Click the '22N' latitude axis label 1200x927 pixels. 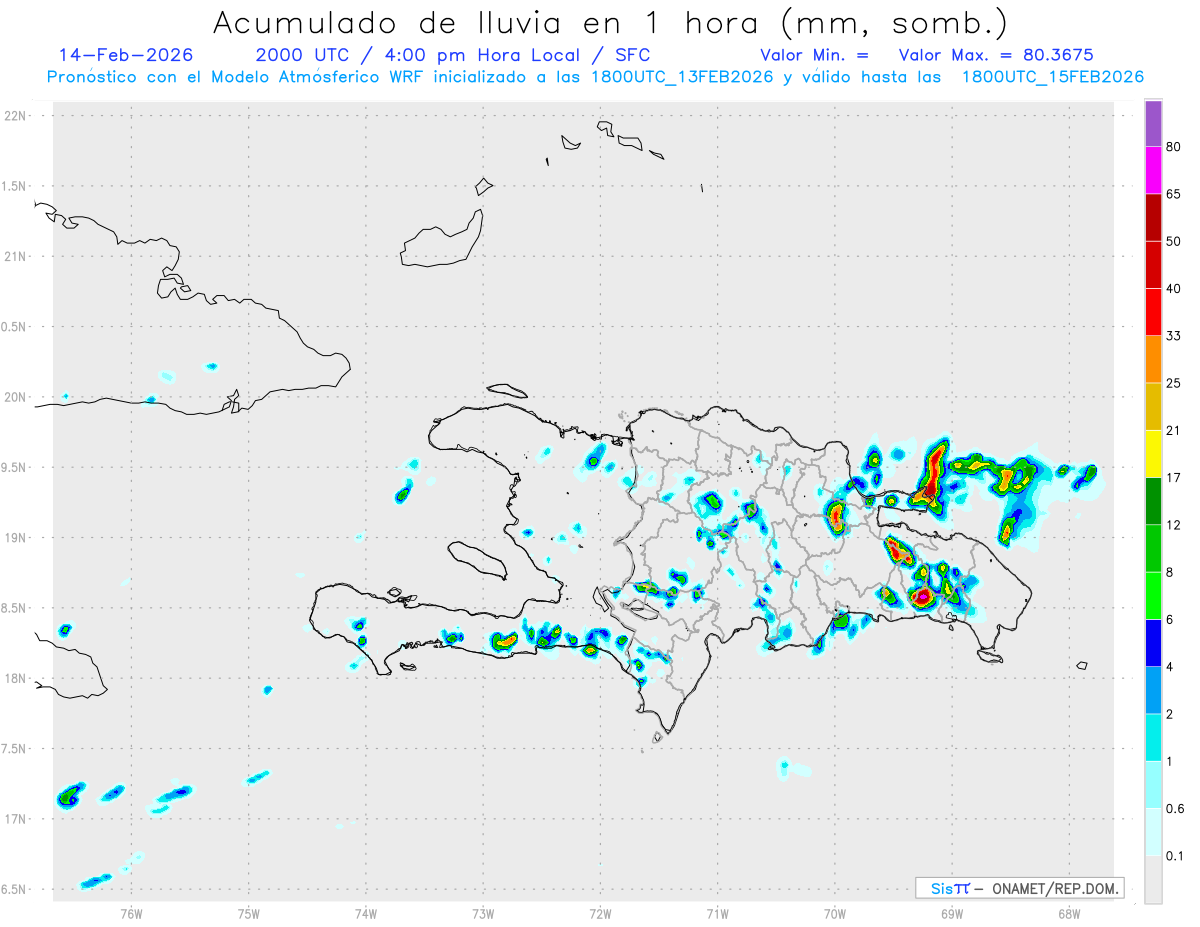tap(14, 116)
